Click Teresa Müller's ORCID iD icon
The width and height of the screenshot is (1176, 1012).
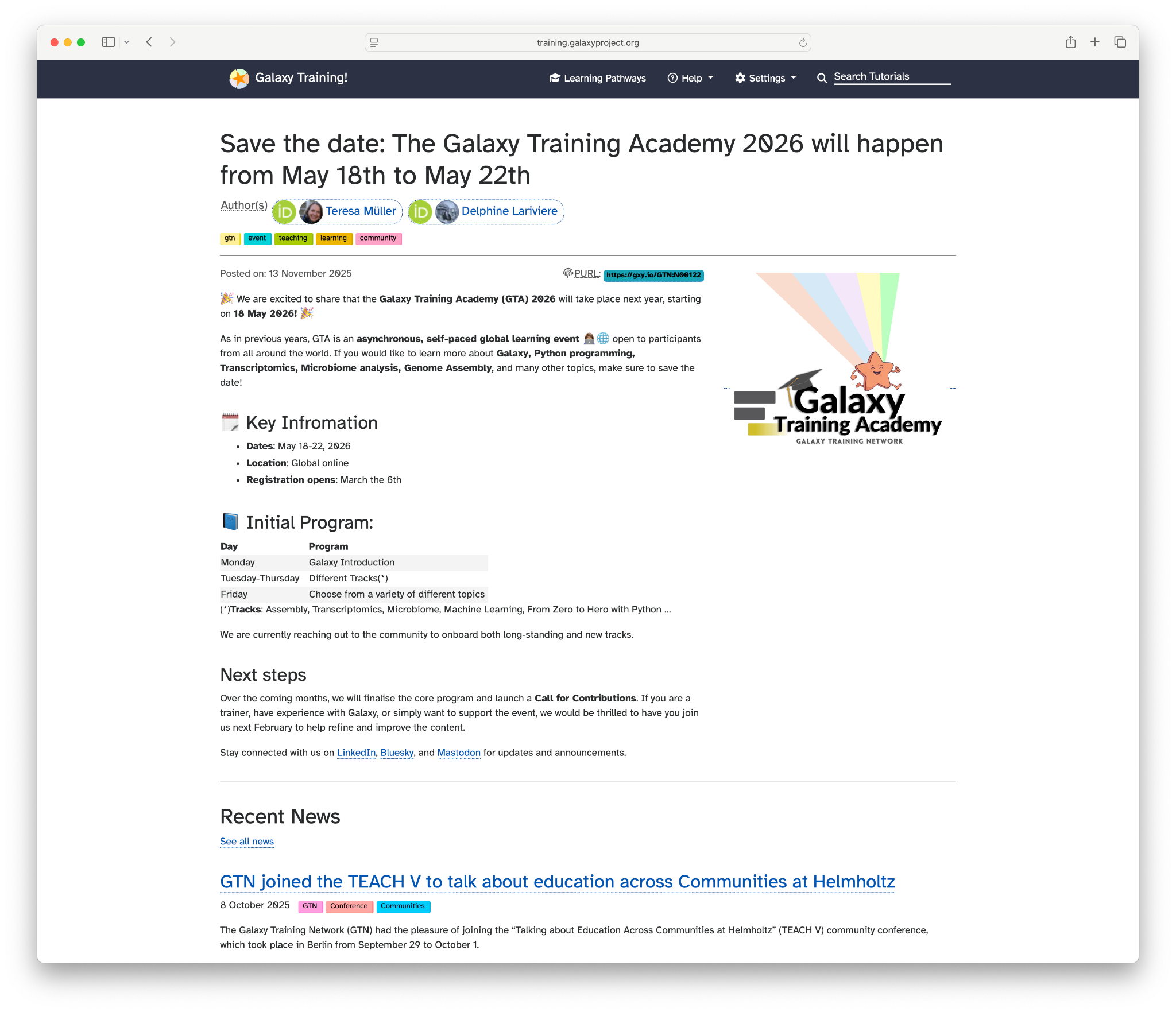284,212
